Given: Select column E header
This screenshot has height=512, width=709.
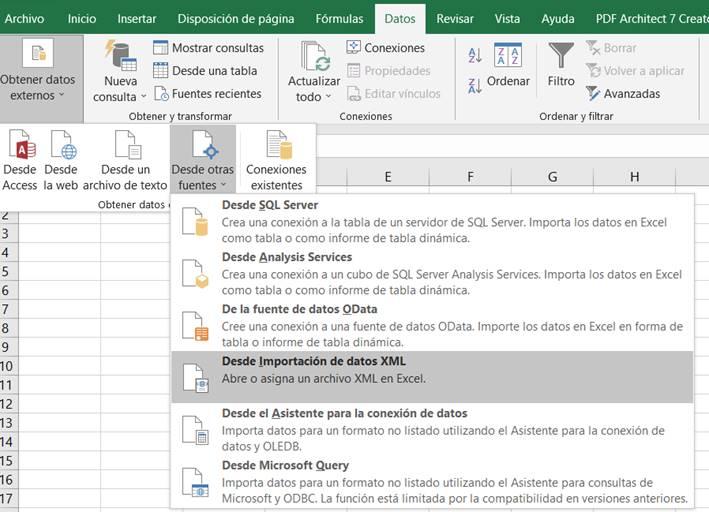Looking at the screenshot, I should coord(388,177).
